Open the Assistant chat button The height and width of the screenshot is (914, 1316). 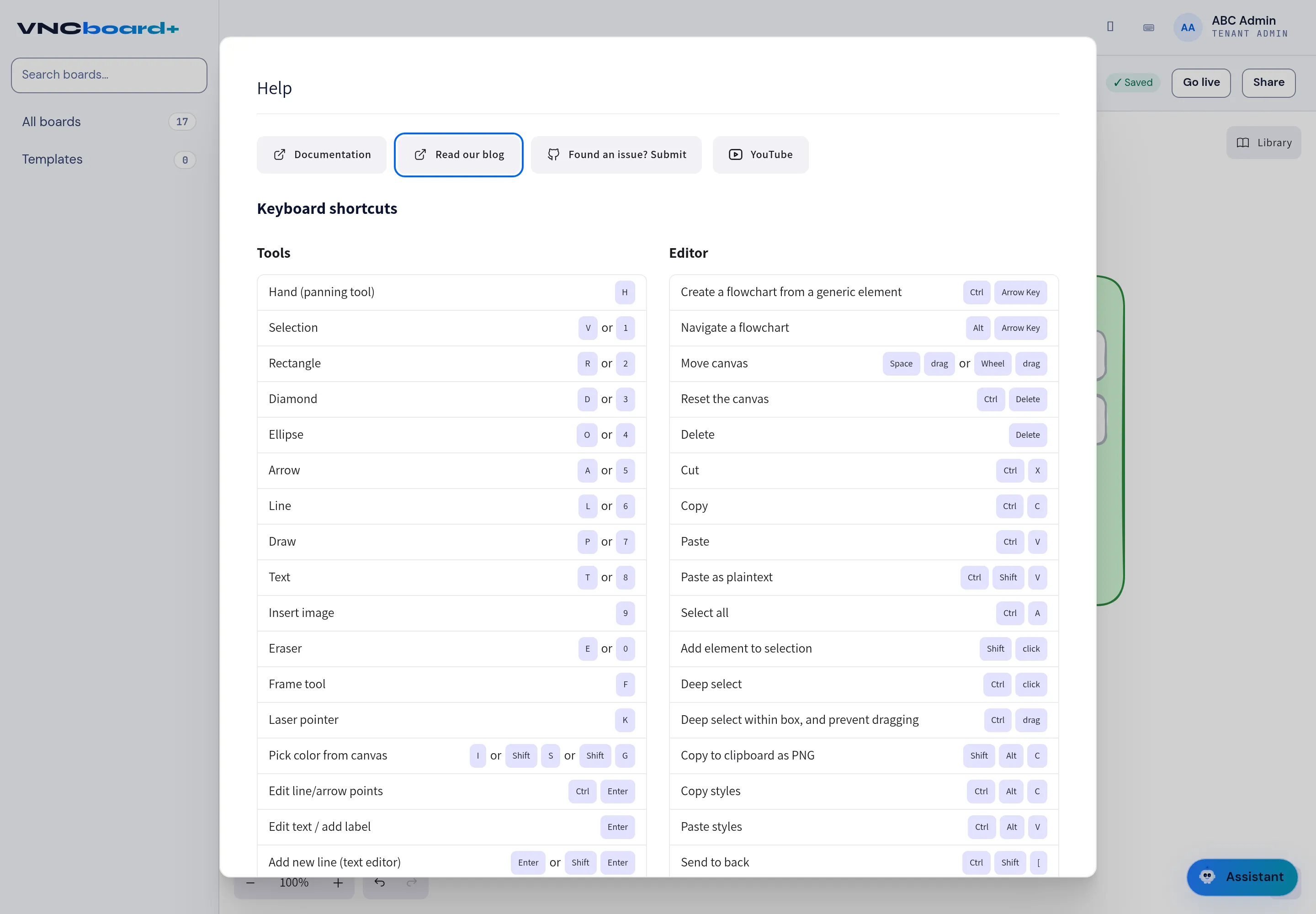(1242, 877)
